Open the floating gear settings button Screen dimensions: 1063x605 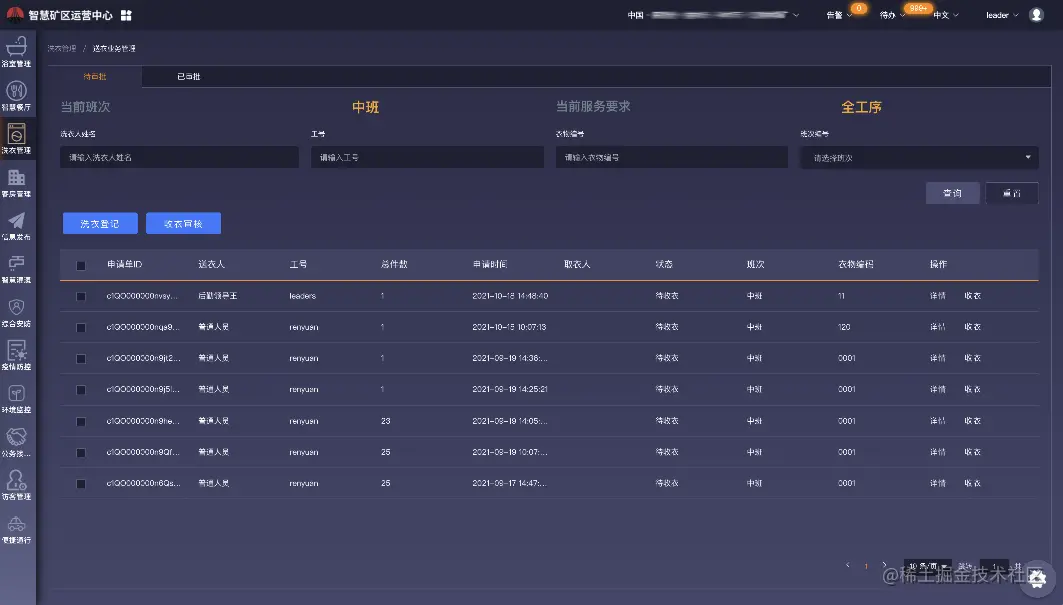(1037, 578)
